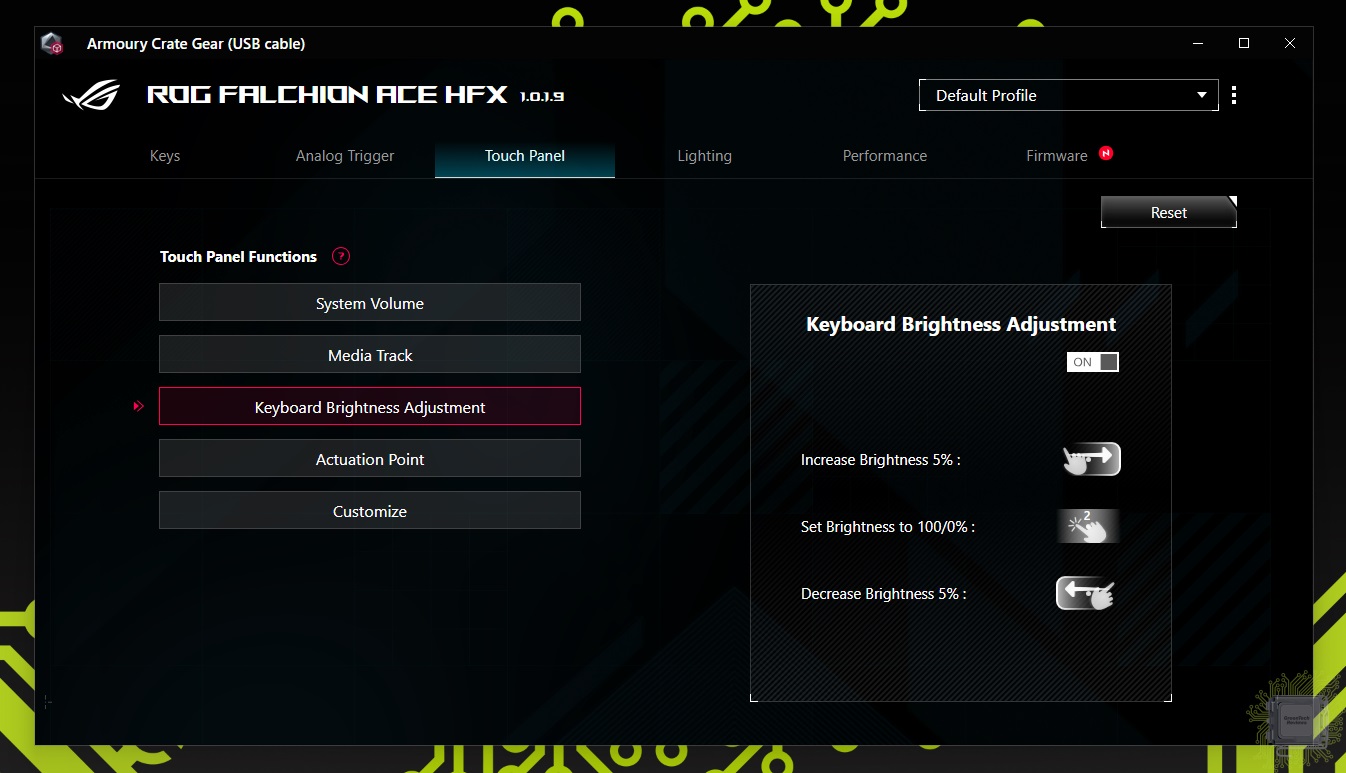
Task: Click the question mark help icon
Action: [x=341, y=256]
